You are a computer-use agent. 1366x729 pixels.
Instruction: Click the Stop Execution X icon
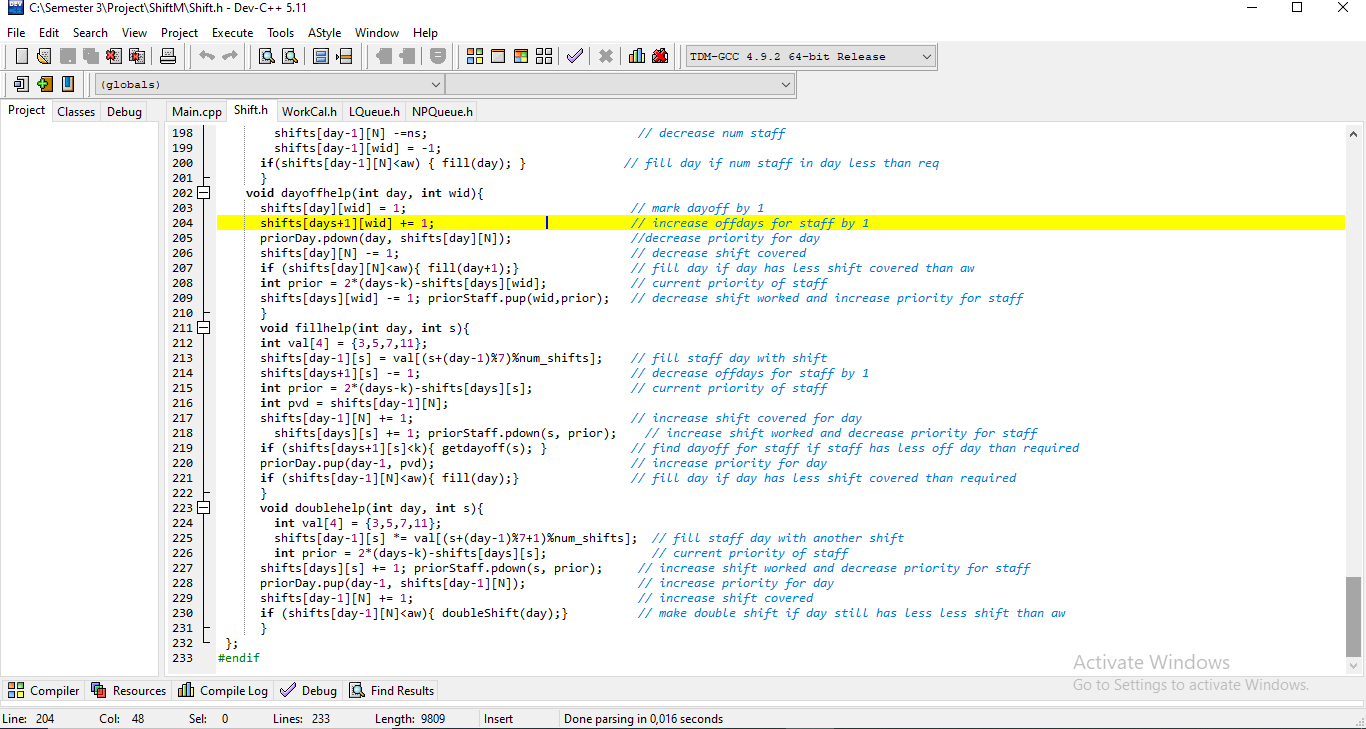pos(606,57)
